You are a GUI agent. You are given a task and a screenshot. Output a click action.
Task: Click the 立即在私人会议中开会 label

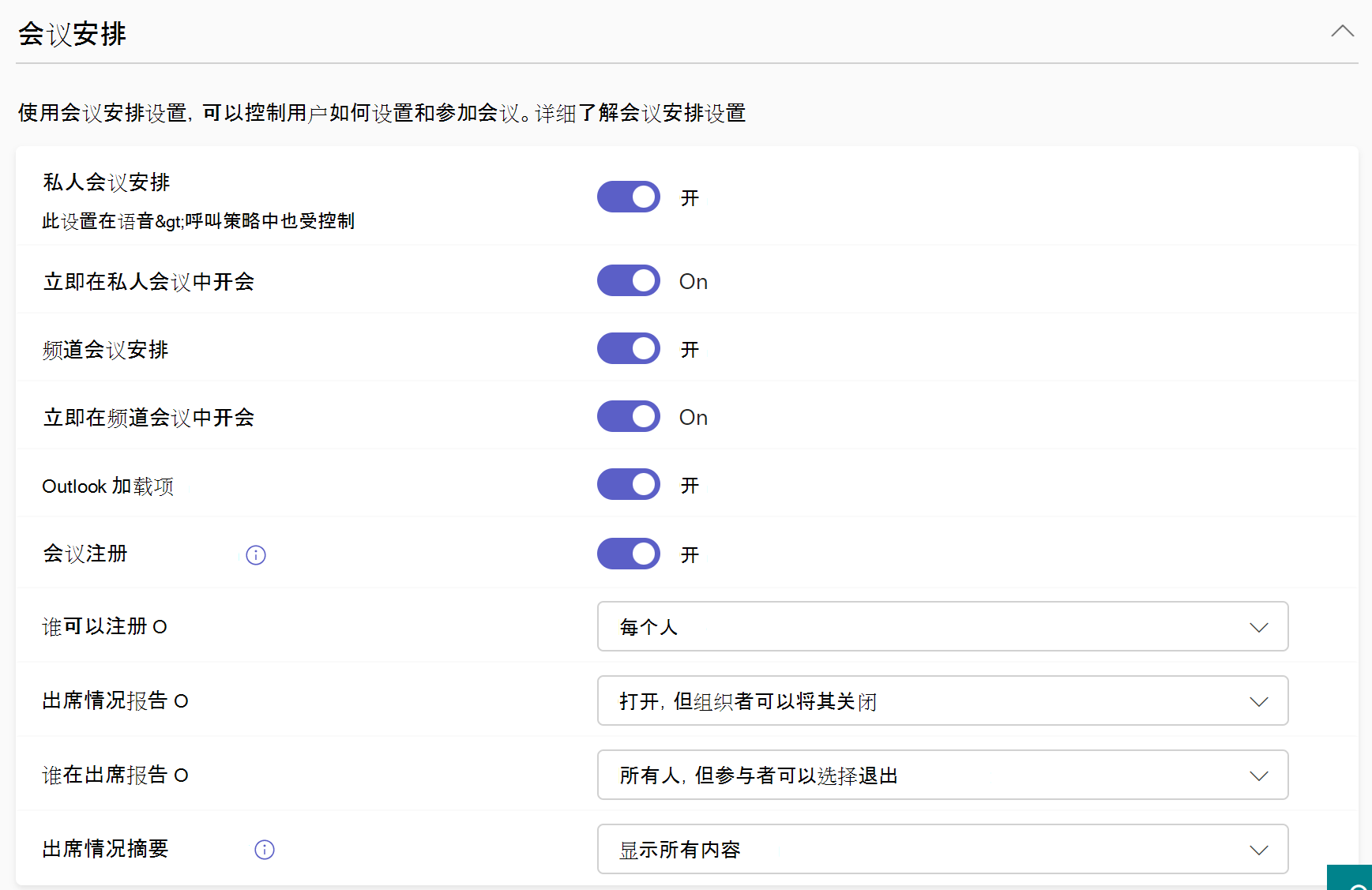point(148,282)
